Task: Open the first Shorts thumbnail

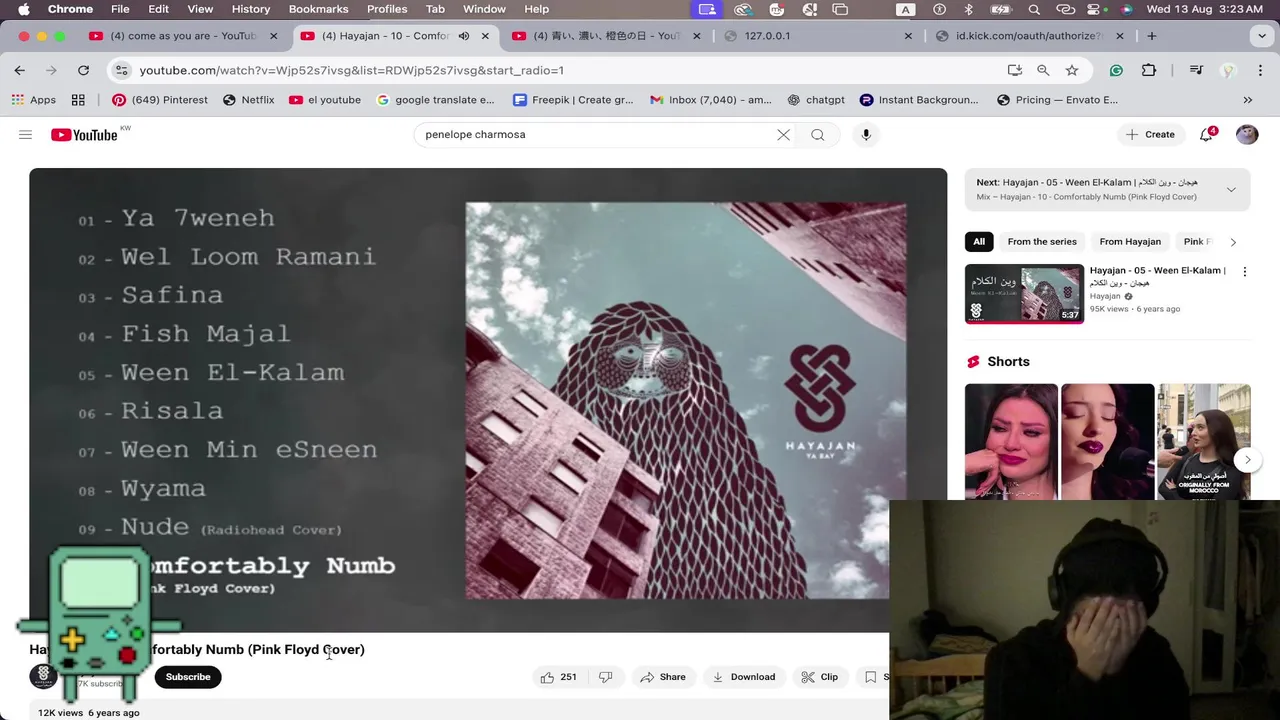Action: (x=1011, y=441)
